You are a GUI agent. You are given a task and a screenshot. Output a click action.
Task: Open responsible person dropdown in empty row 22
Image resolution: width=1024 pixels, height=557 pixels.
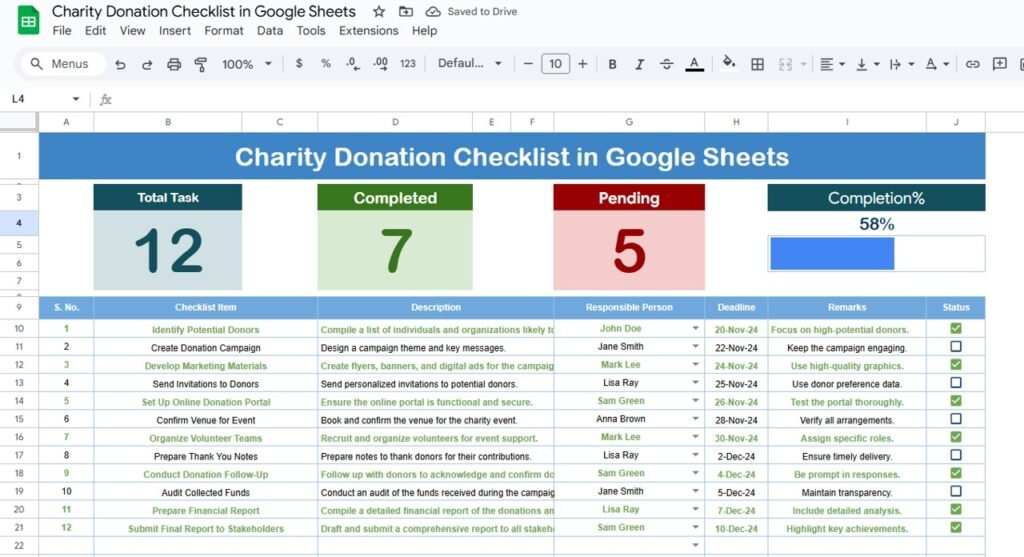(x=695, y=545)
